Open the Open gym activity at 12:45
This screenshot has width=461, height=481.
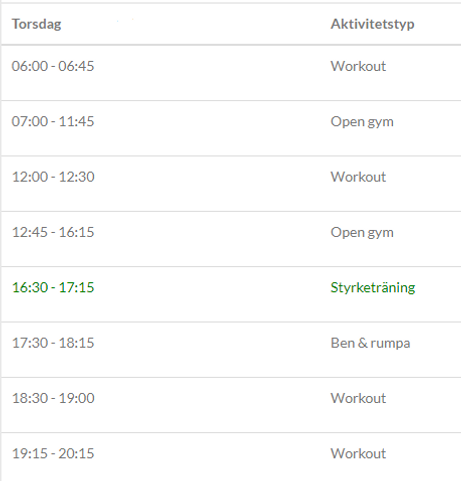pyautogui.click(x=362, y=233)
